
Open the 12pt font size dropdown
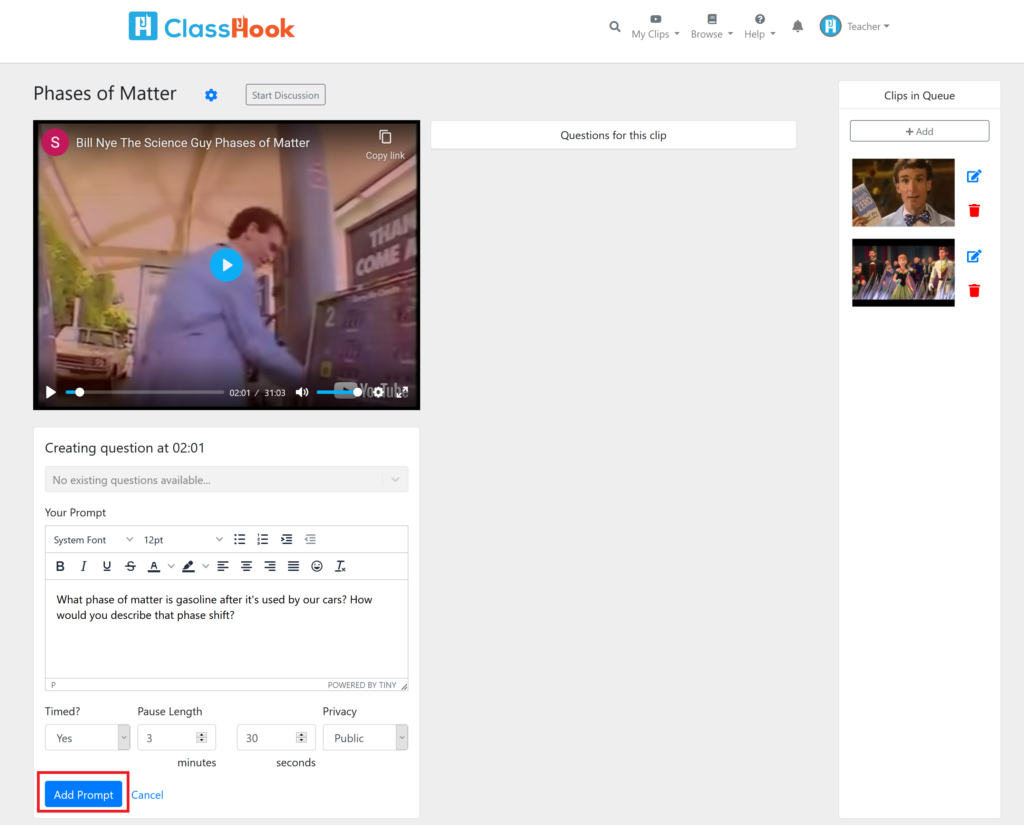point(183,540)
